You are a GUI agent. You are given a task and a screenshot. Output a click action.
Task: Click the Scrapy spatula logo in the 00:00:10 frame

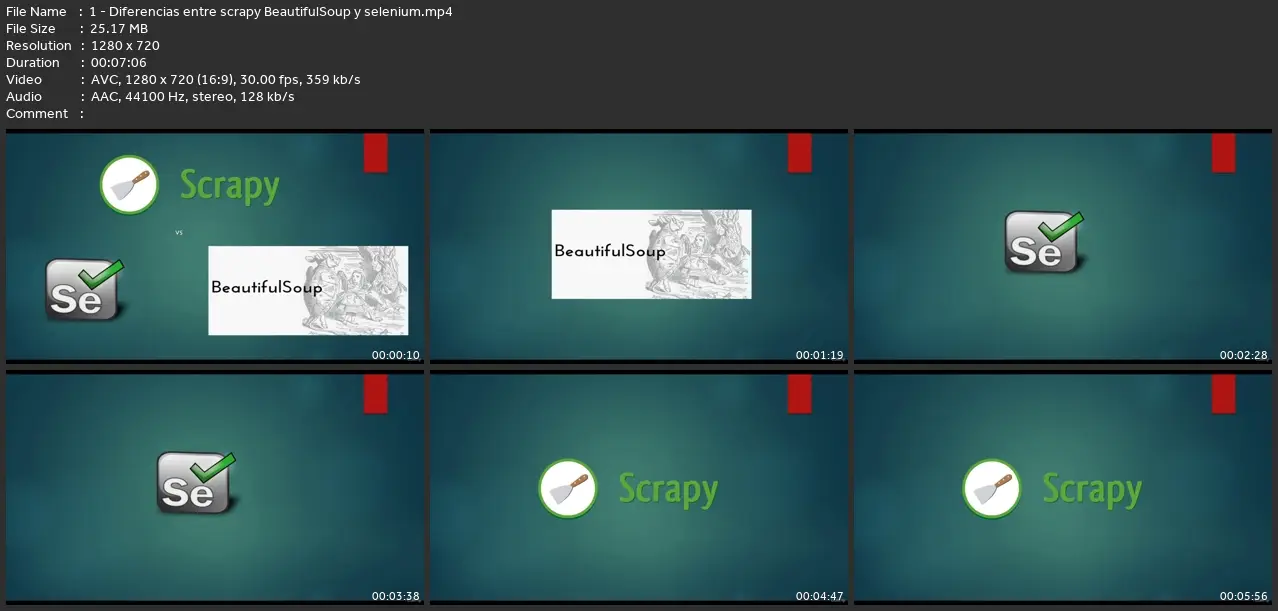(x=130, y=185)
